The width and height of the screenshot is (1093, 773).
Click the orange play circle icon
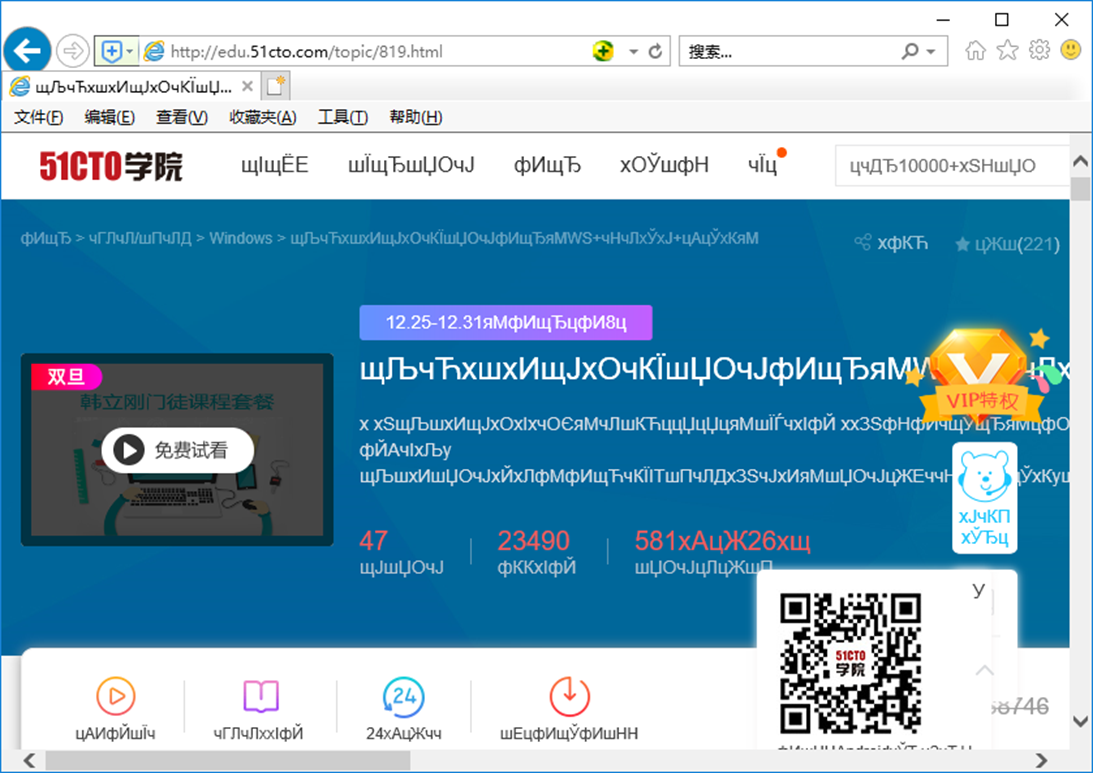(x=116, y=696)
